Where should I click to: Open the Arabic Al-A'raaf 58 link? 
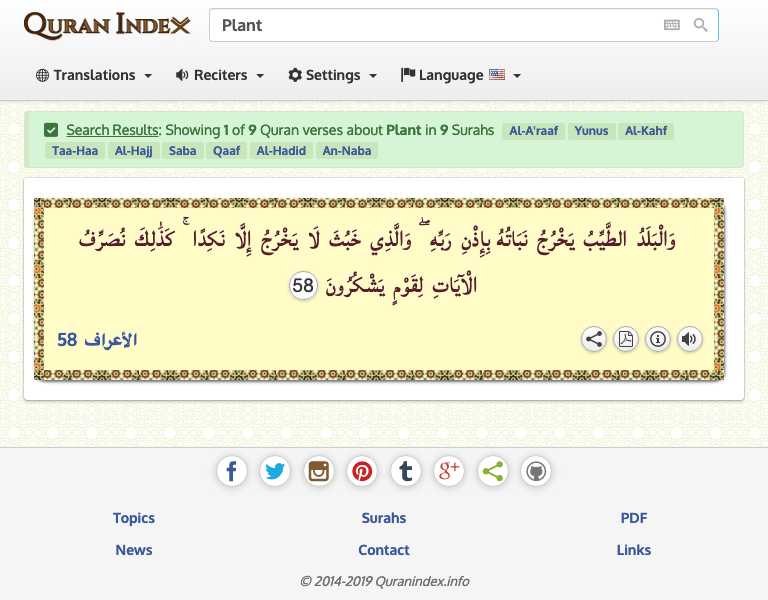point(97,339)
